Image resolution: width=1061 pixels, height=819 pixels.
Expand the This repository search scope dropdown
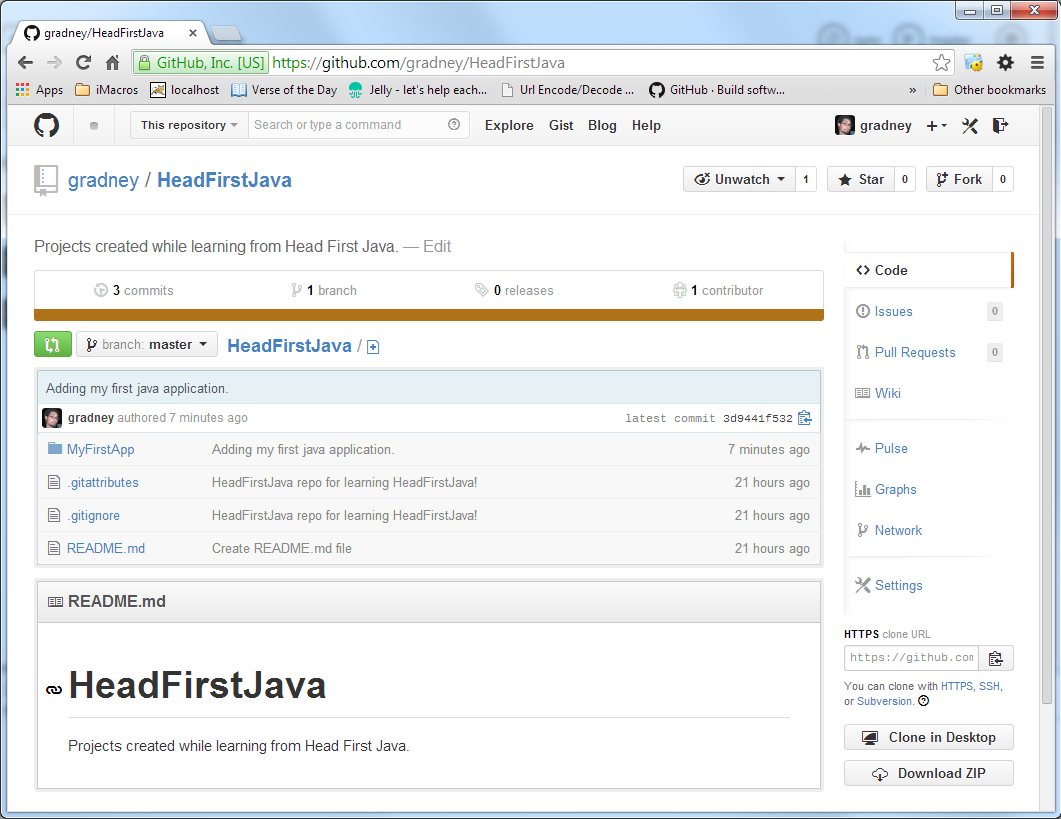pyautogui.click(x=188, y=125)
